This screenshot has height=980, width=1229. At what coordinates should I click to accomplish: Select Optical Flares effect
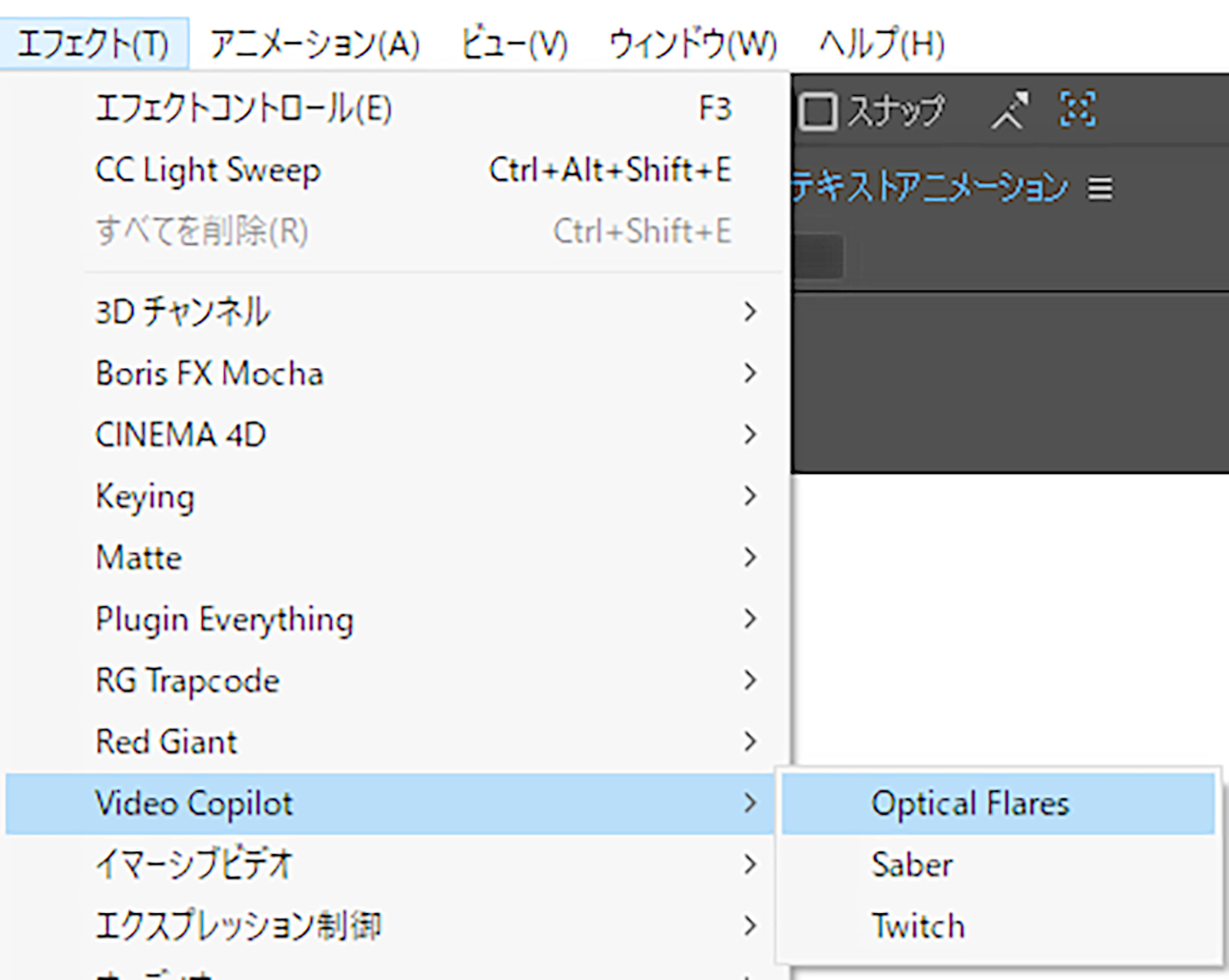pos(999,803)
